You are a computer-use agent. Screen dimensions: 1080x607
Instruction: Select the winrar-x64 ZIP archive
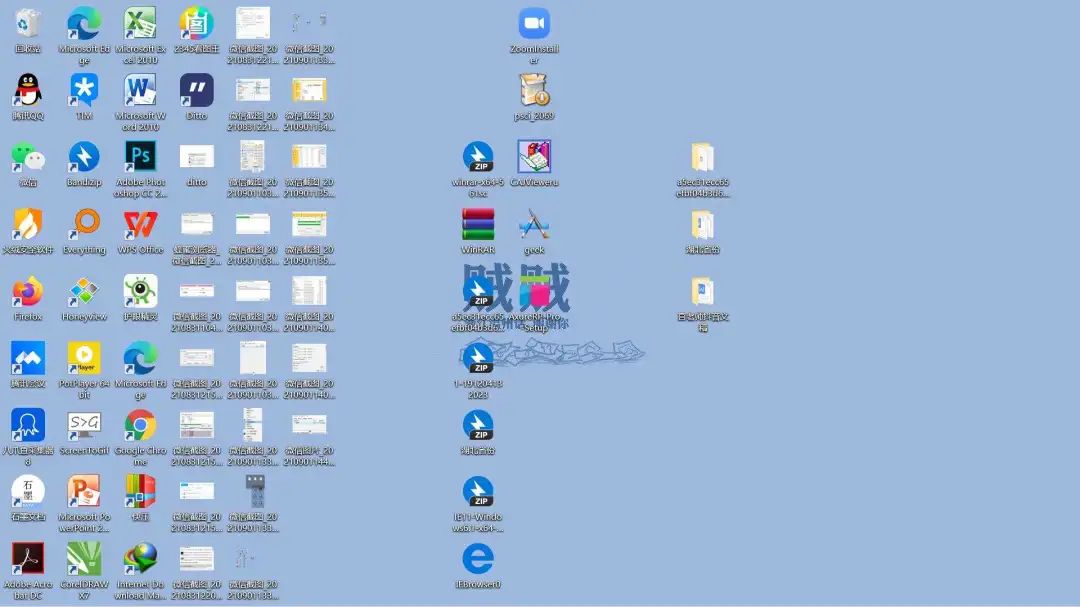click(477, 158)
